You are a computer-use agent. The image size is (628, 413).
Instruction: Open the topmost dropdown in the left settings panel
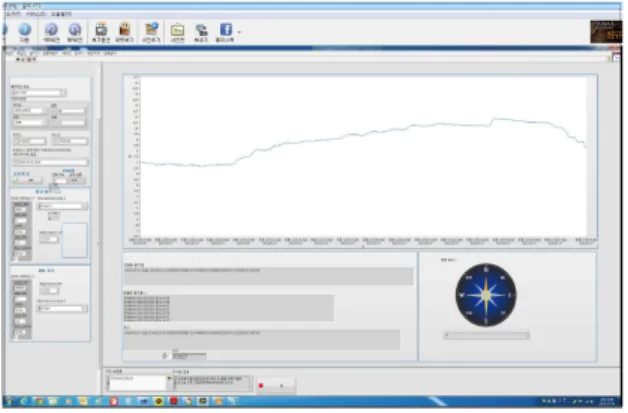pyautogui.click(x=39, y=93)
